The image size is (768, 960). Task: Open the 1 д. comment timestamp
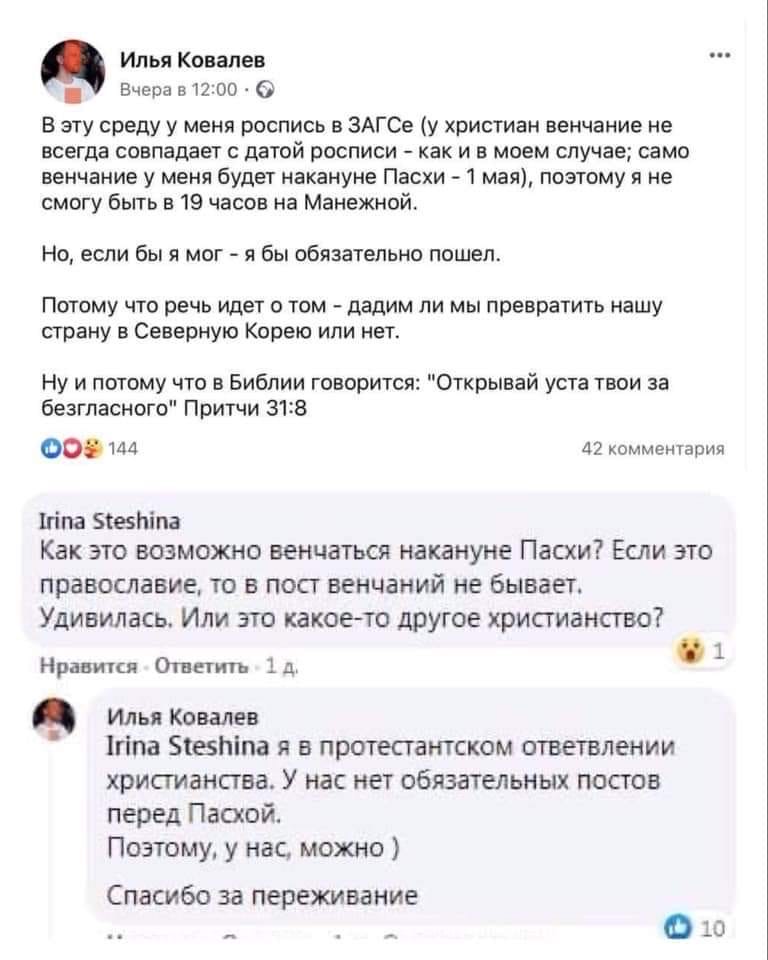pyautogui.click(x=281, y=667)
